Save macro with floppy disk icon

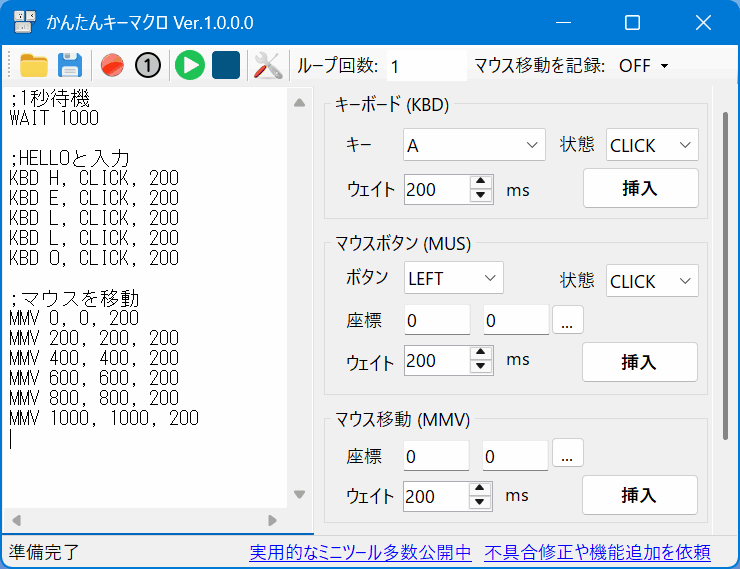point(70,65)
